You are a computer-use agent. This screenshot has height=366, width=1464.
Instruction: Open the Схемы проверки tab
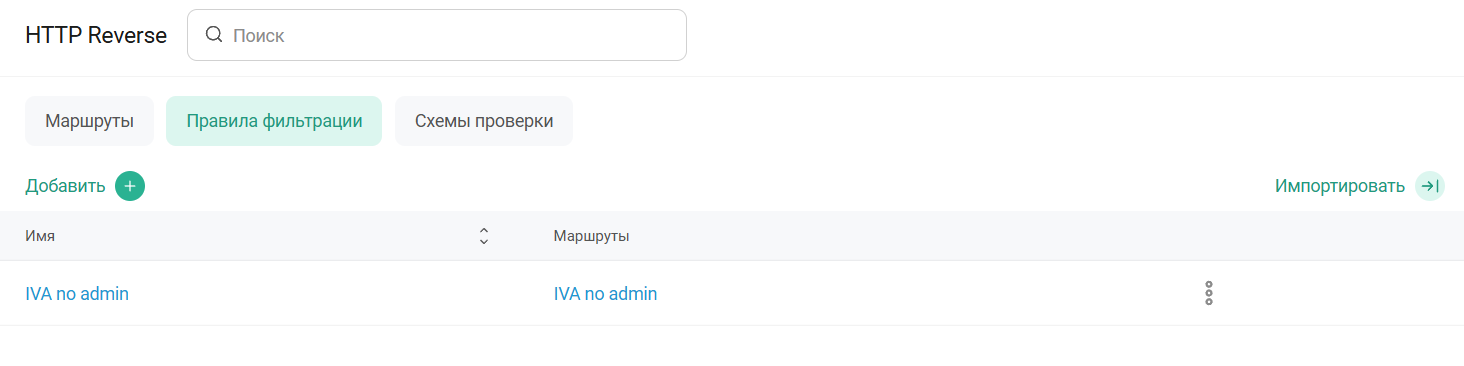[x=484, y=121]
